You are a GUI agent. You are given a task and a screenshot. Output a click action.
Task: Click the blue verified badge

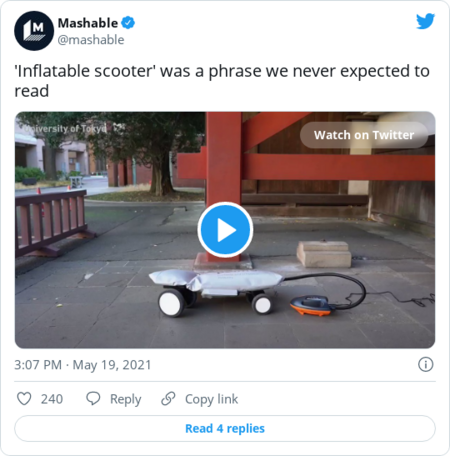tap(128, 23)
